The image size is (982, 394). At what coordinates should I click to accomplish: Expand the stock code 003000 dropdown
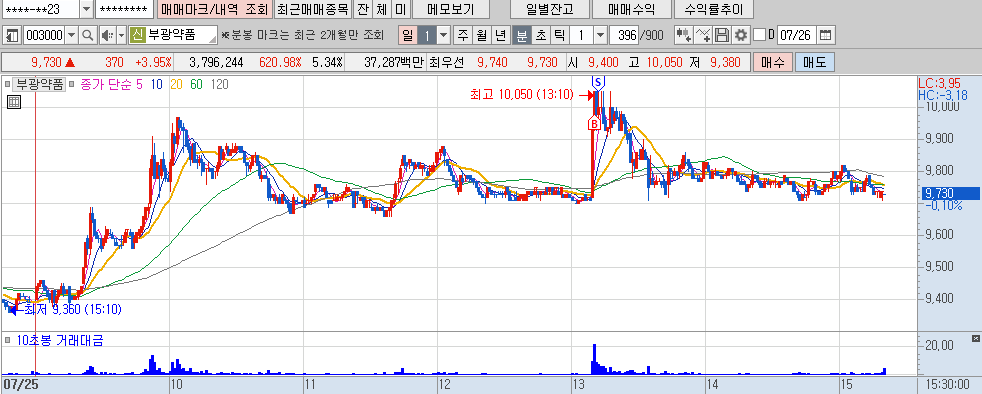click(71, 35)
